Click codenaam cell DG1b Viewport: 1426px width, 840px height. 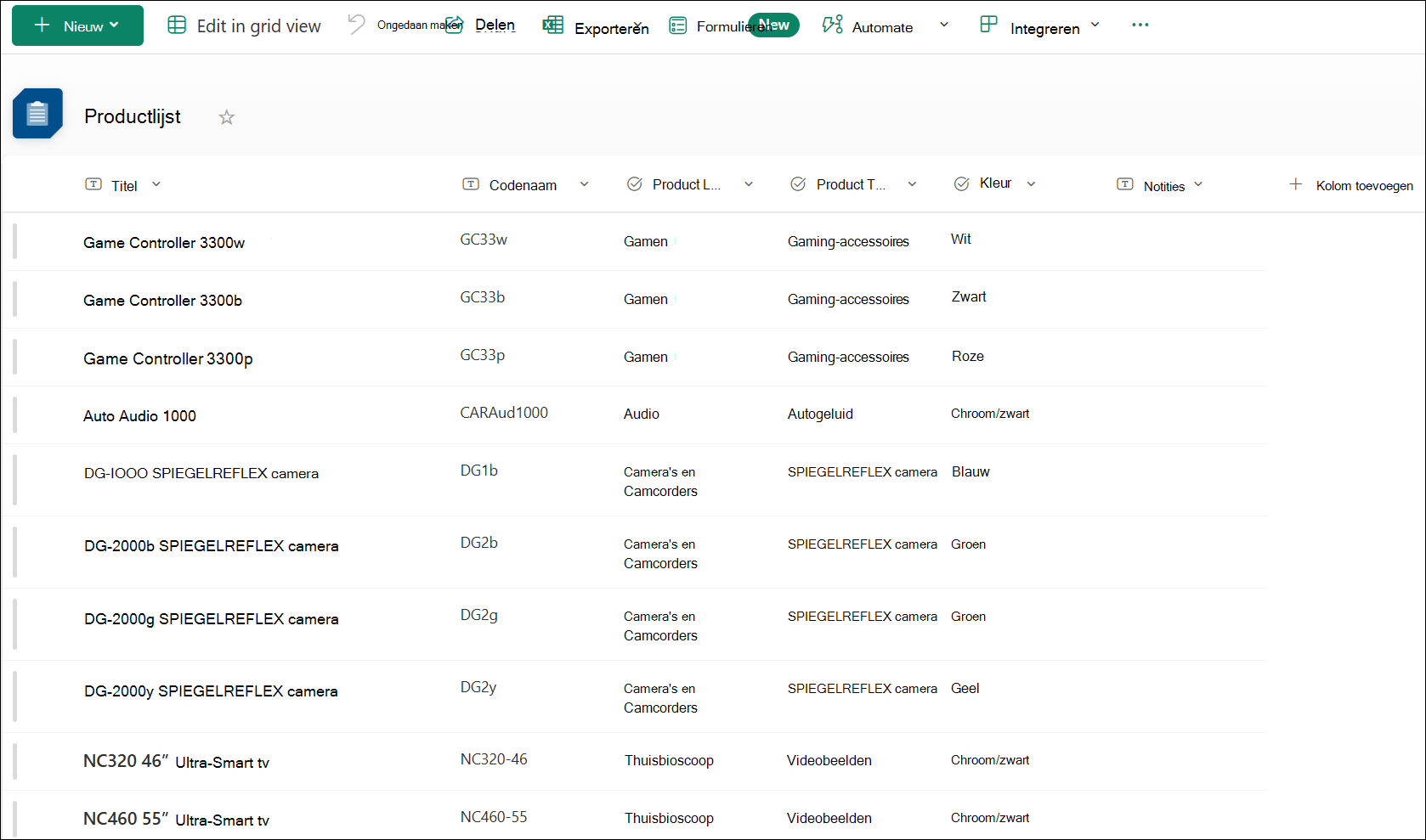[x=479, y=471]
